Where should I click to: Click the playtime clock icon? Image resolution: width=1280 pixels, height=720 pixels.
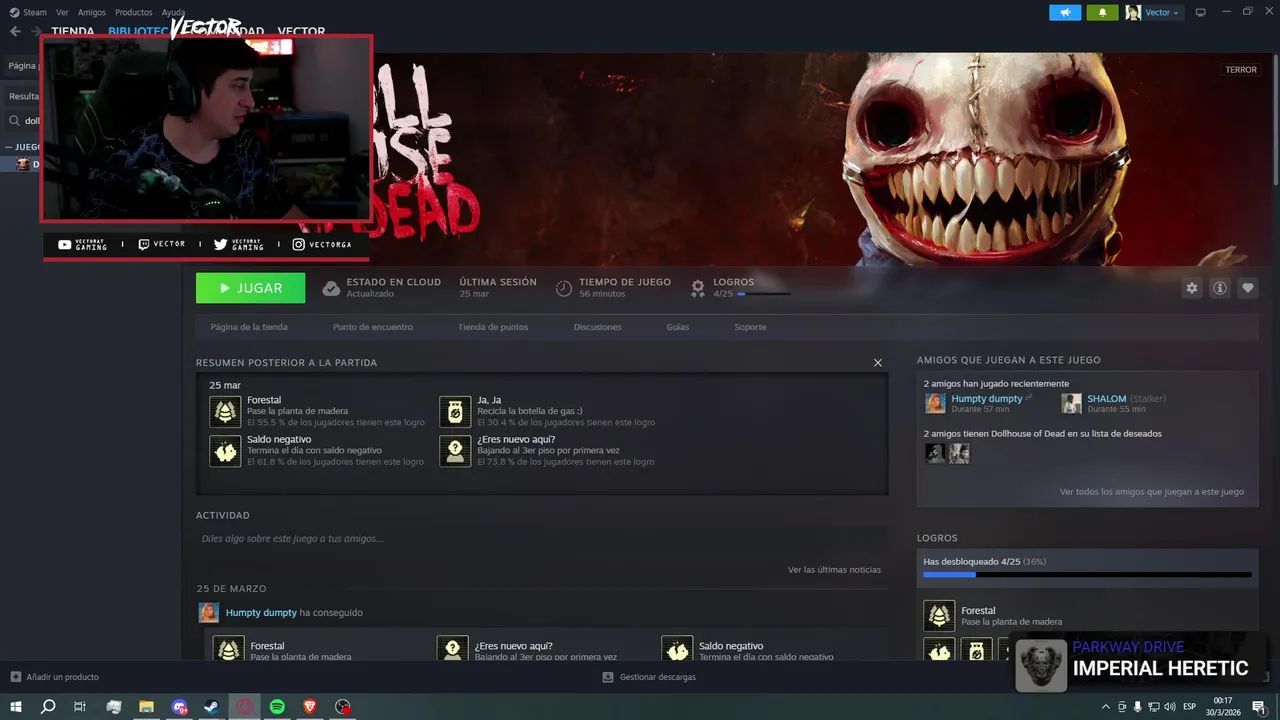click(x=564, y=289)
